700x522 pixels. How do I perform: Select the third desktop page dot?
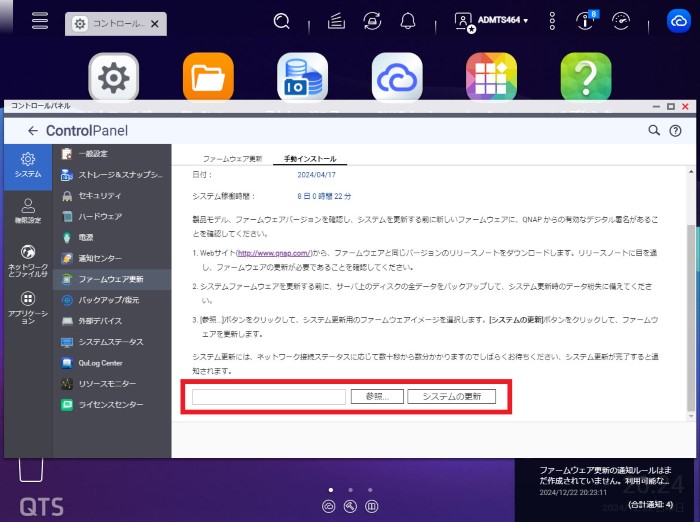pos(370,490)
